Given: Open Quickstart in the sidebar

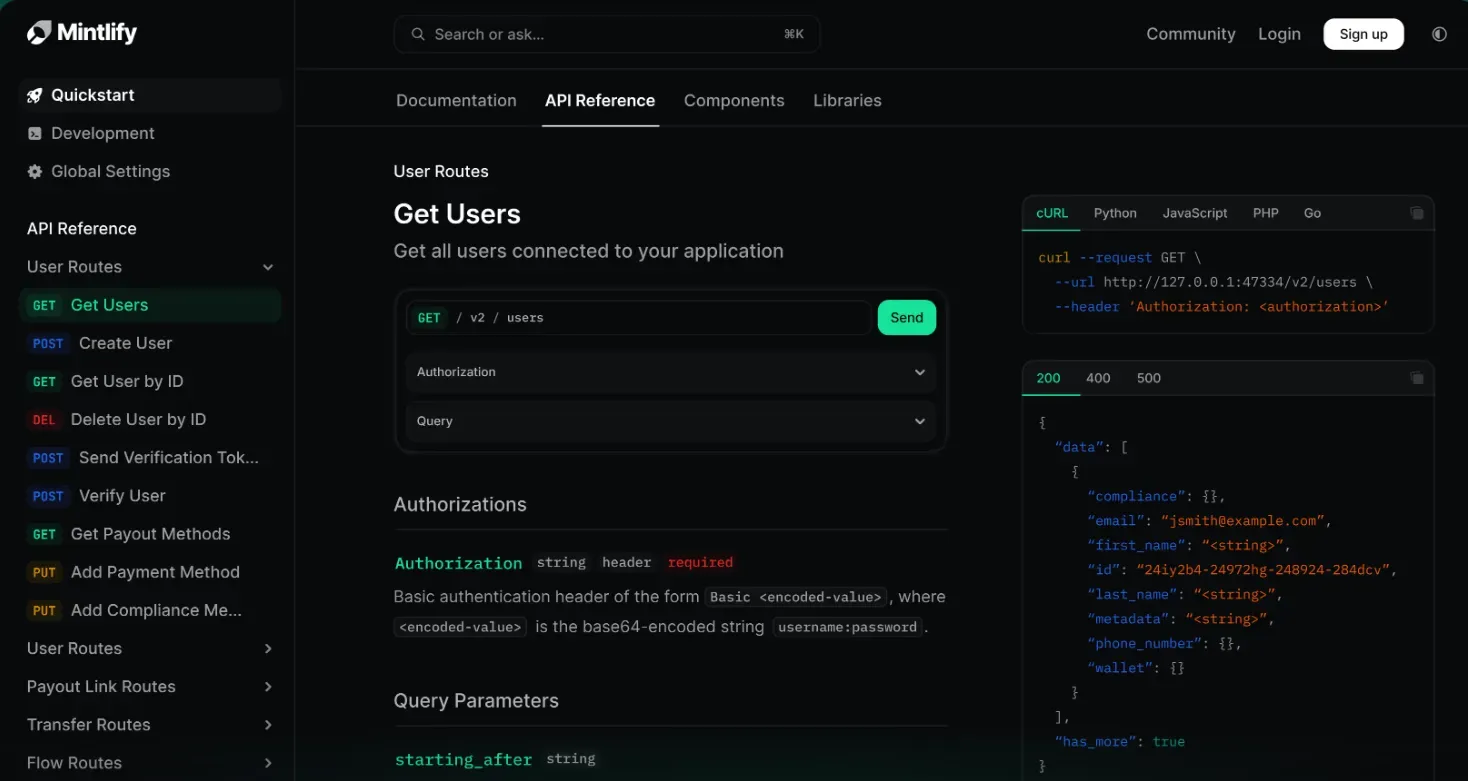Looking at the screenshot, I should click(150, 95).
